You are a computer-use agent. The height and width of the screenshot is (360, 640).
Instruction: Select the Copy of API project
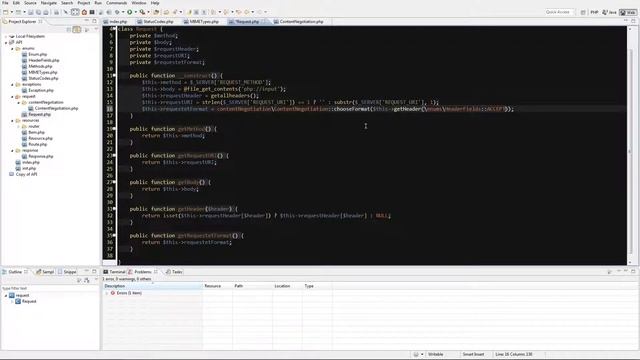pos(26,175)
